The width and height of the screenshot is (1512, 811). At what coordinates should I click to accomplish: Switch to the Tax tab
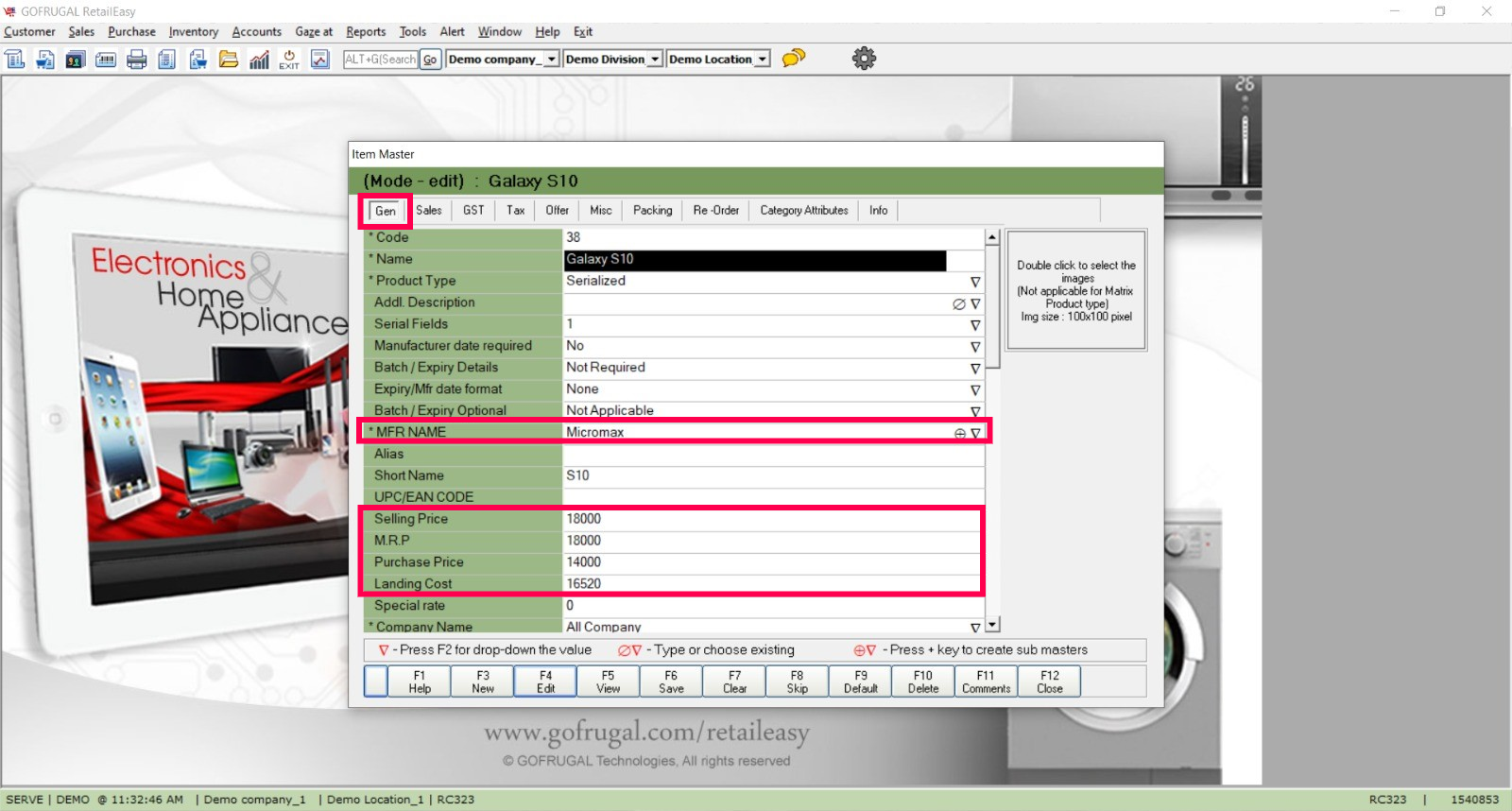tap(515, 211)
